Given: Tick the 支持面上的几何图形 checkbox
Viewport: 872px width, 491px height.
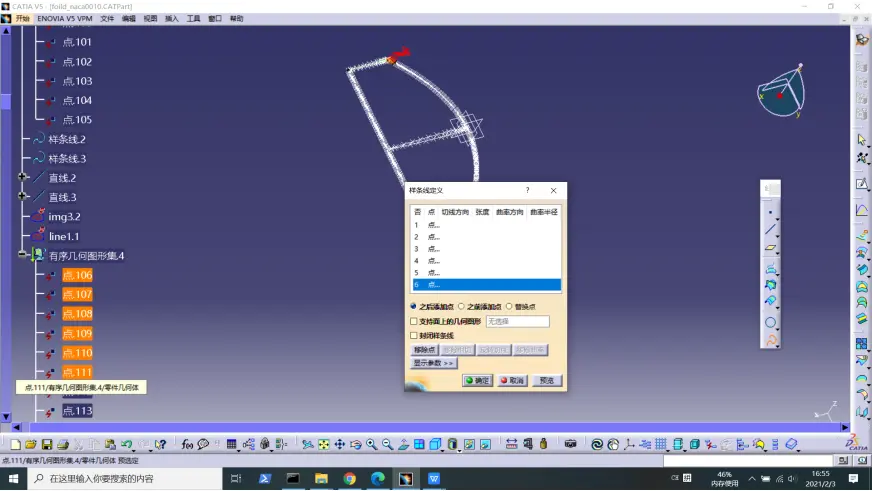Looking at the screenshot, I should [413, 321].
